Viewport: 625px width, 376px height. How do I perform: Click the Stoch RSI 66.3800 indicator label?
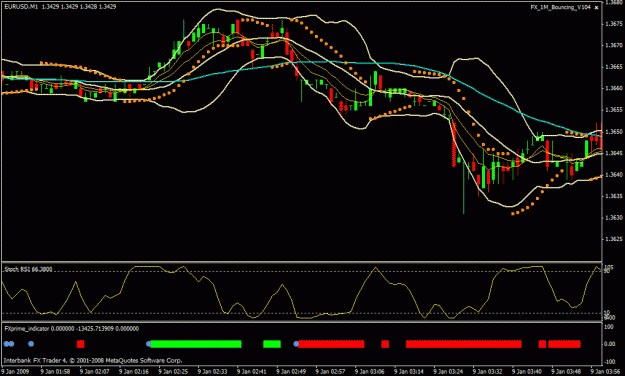28,269
